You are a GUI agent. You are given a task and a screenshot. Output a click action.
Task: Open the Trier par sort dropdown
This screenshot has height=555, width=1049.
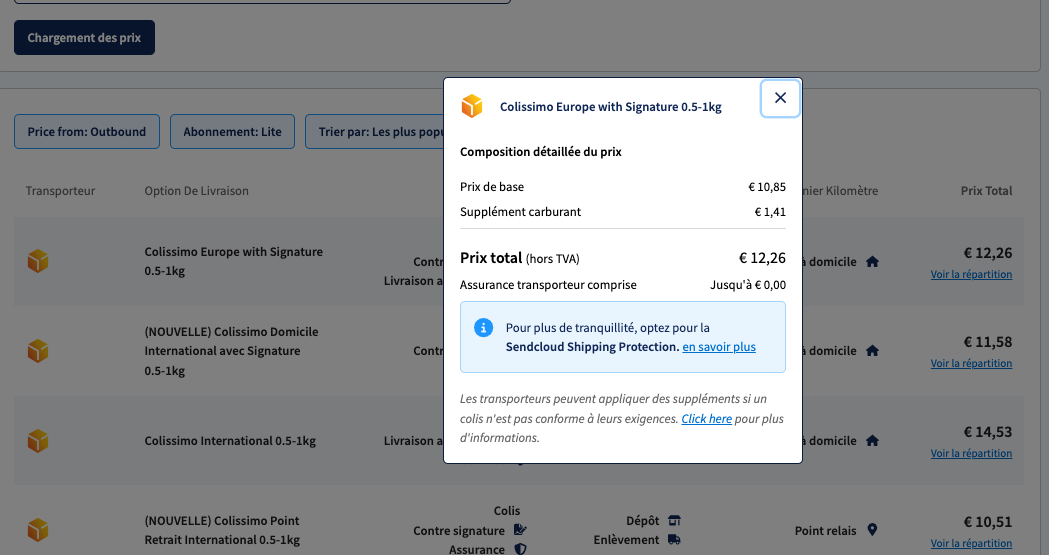click(375, 132)
